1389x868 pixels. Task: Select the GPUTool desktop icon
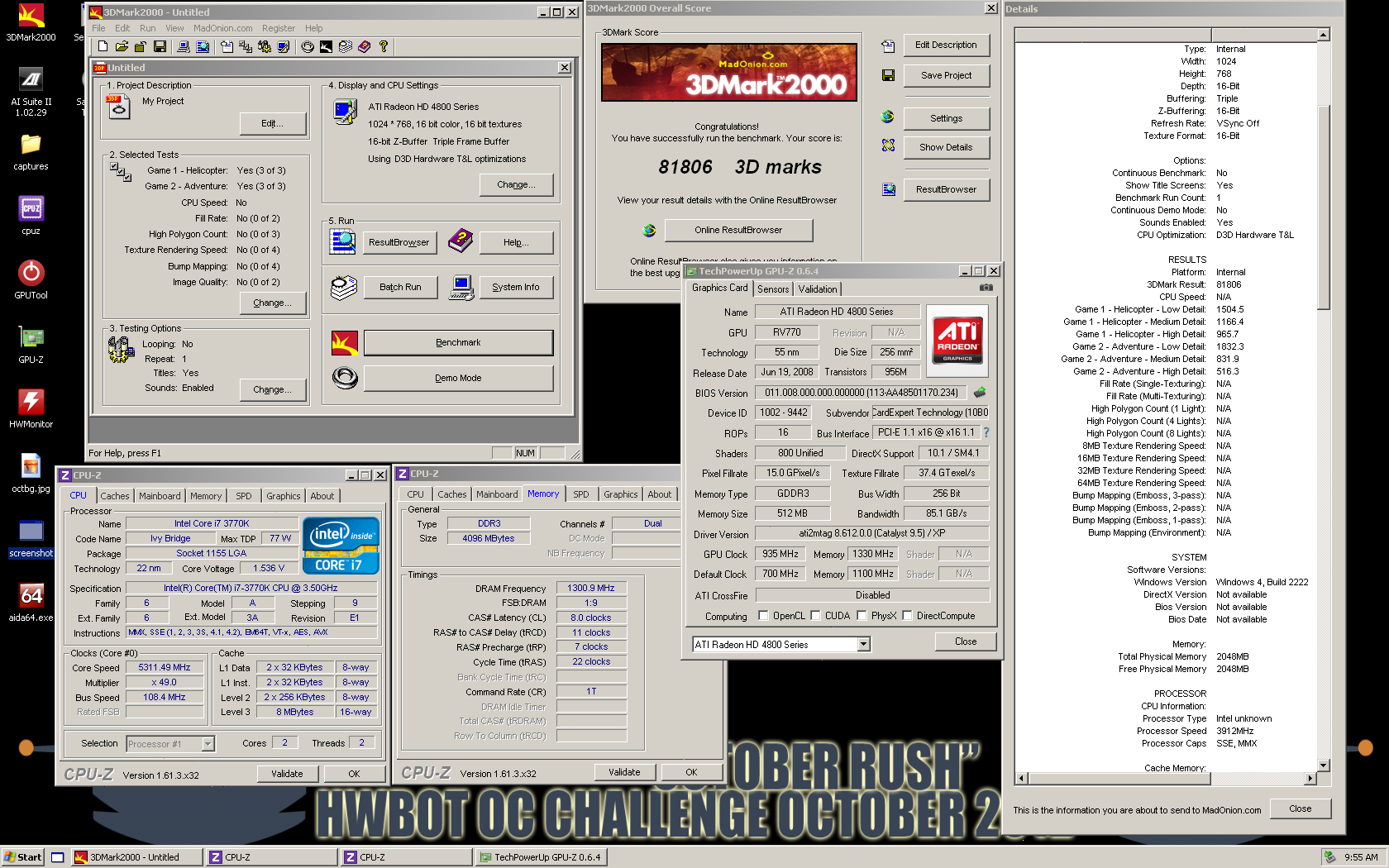(x=31, y=279)
